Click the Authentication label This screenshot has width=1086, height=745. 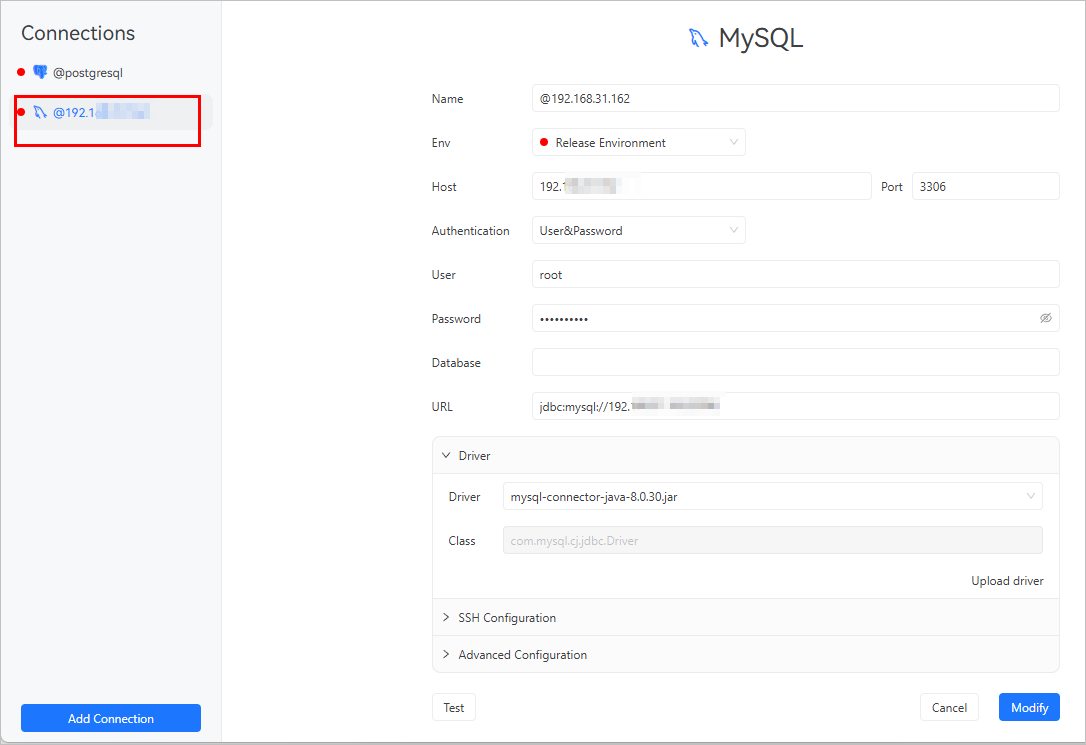click(470, 231)
